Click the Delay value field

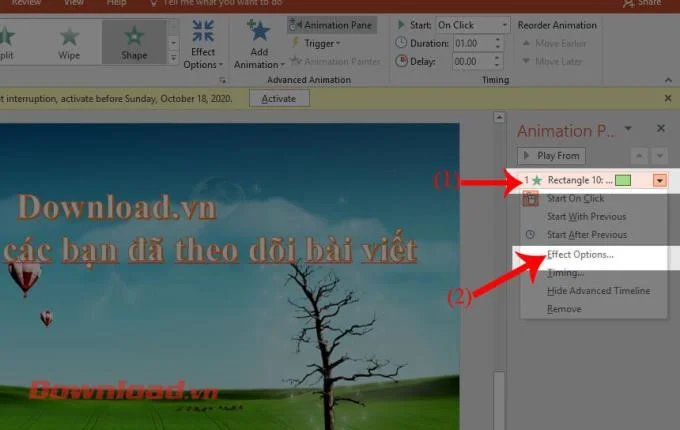coord(472,62)
